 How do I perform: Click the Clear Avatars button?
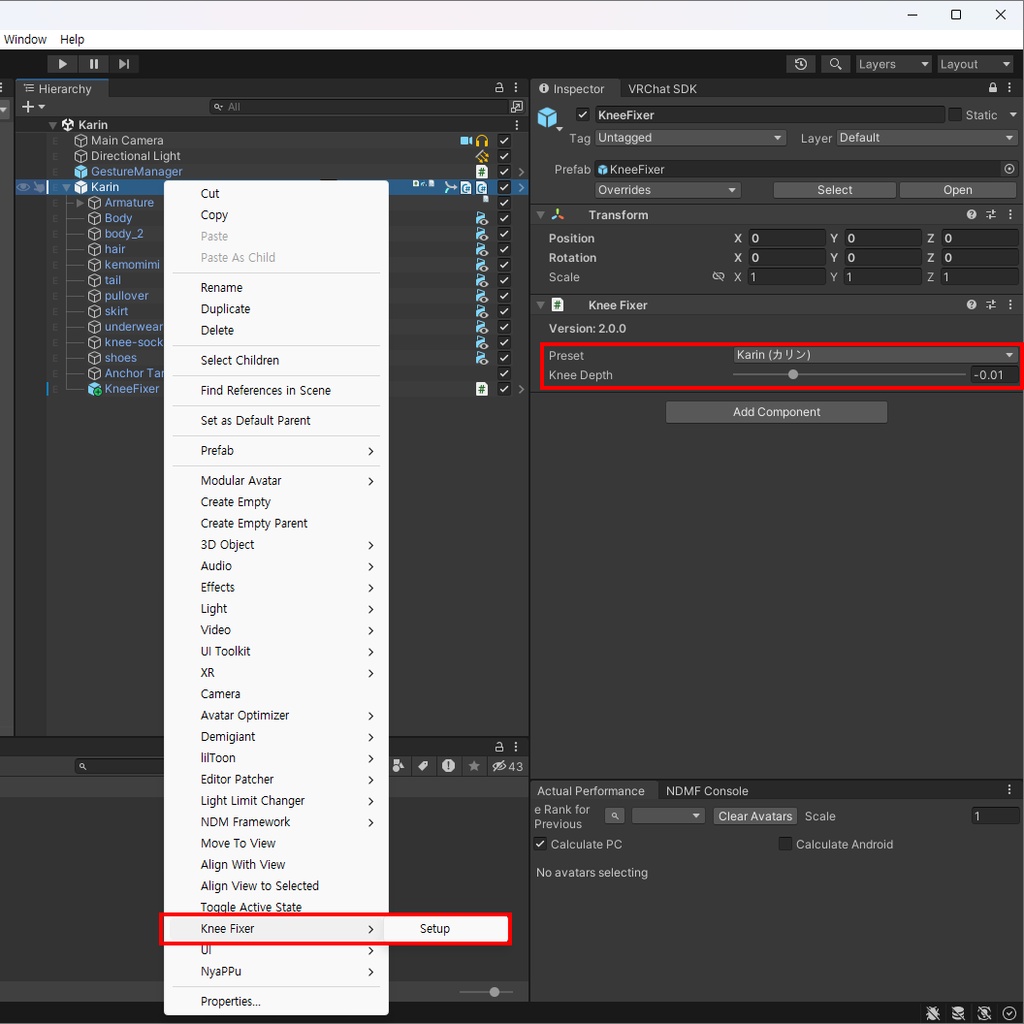755,816
